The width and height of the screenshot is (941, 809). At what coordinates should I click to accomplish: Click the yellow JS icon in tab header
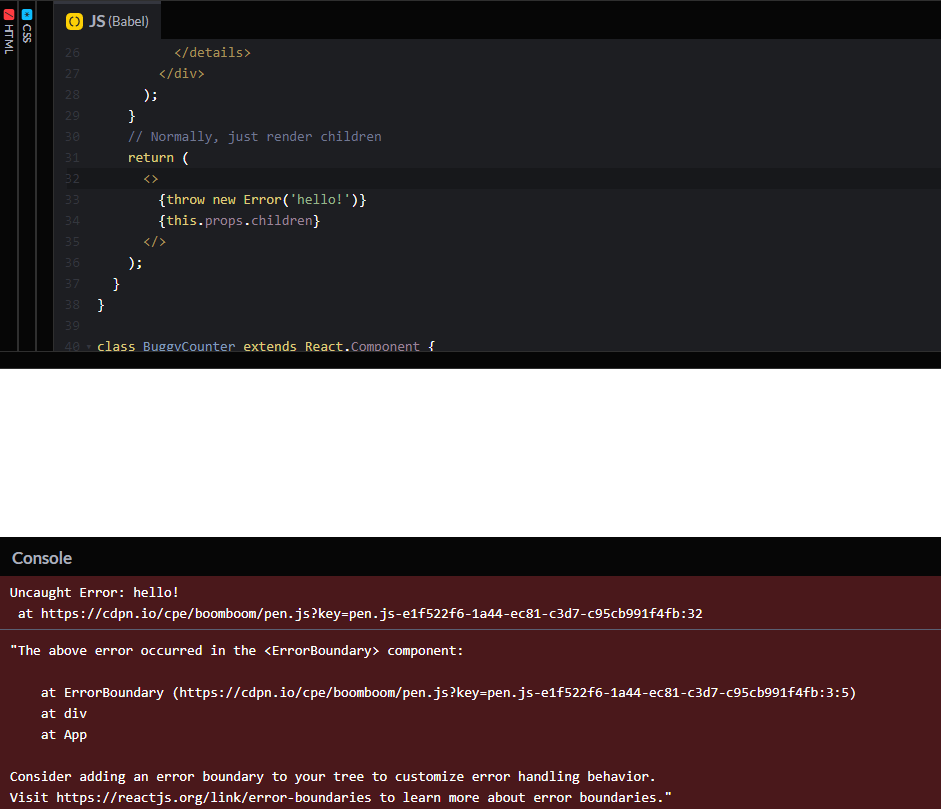(74, 22)
